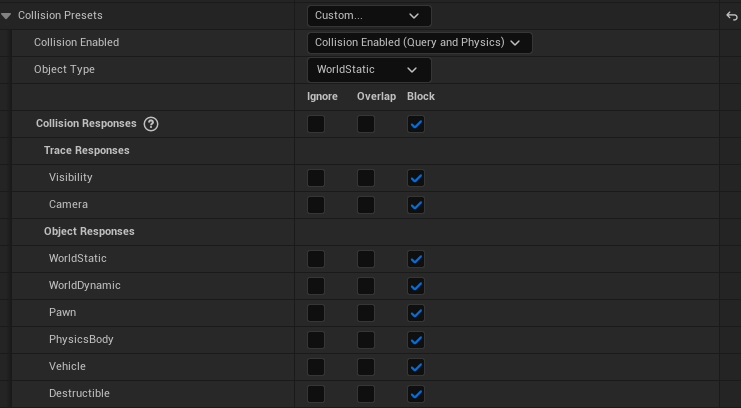Set Camera trace to Ignore
Screen dimensions: 741x408
(316, 205)
